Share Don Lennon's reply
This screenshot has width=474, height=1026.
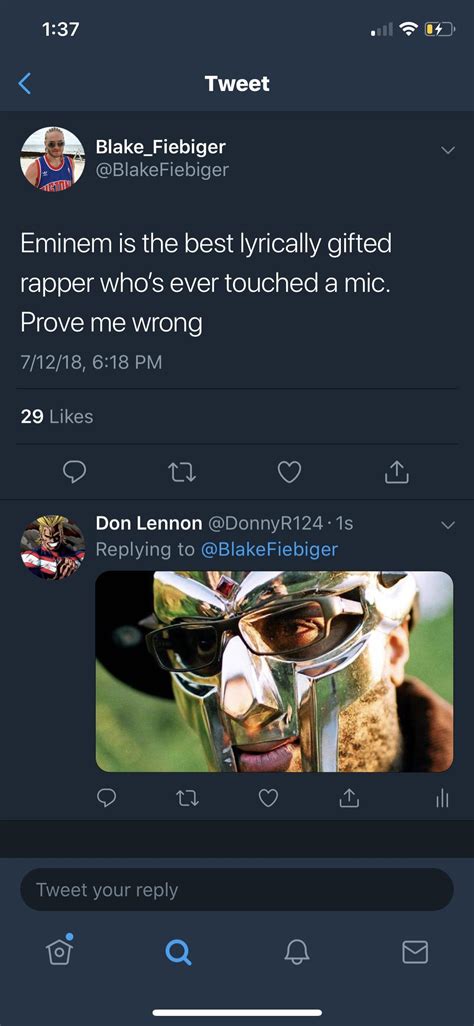click(349, 797)
